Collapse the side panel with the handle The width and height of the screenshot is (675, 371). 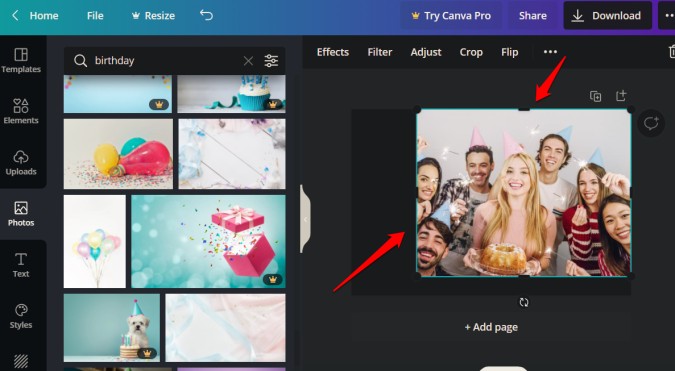tap(305, 219)
